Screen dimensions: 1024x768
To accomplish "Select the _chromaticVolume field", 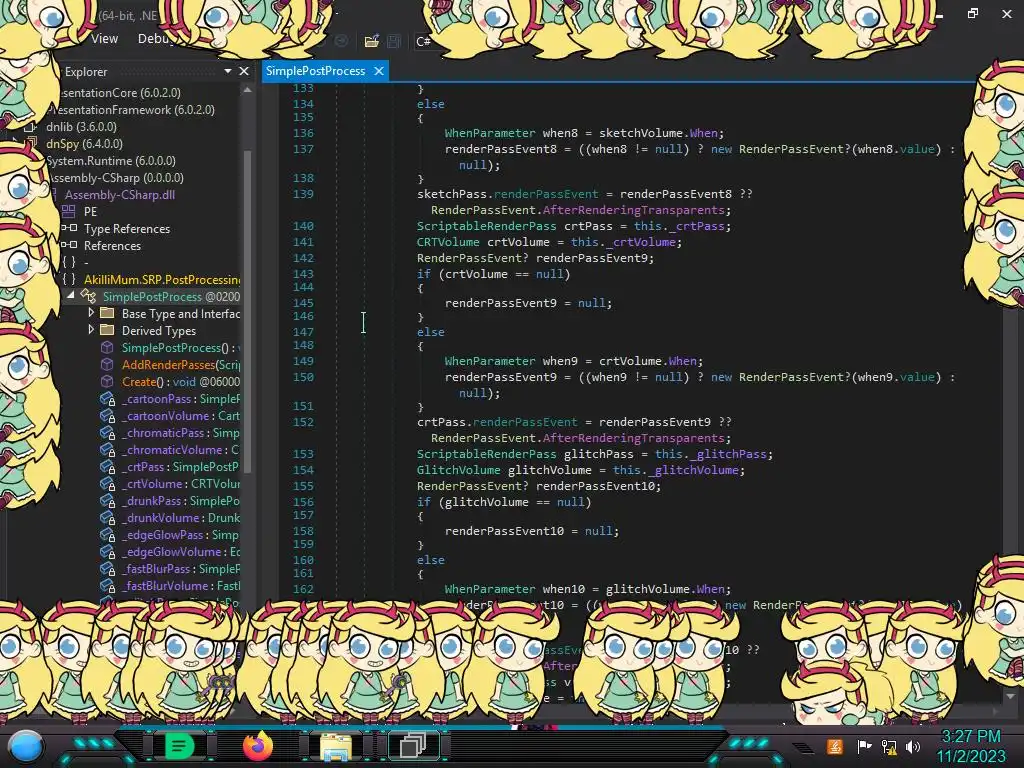I will pyautogui.click(x=181, y=450).
